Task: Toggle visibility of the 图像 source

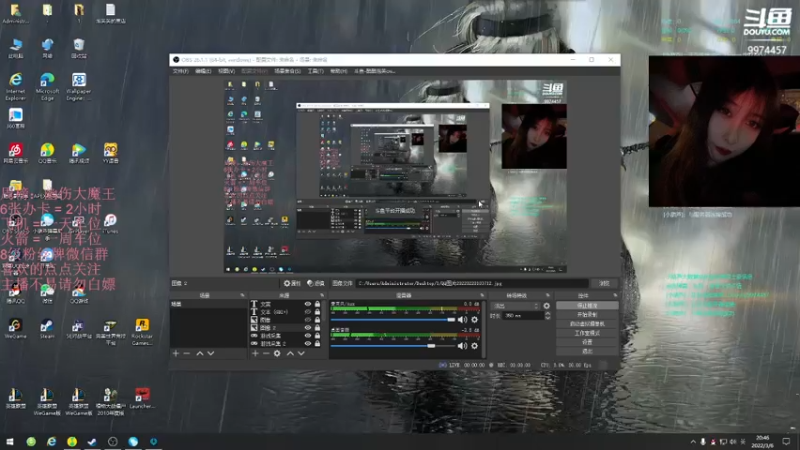Action: (308, 320)
